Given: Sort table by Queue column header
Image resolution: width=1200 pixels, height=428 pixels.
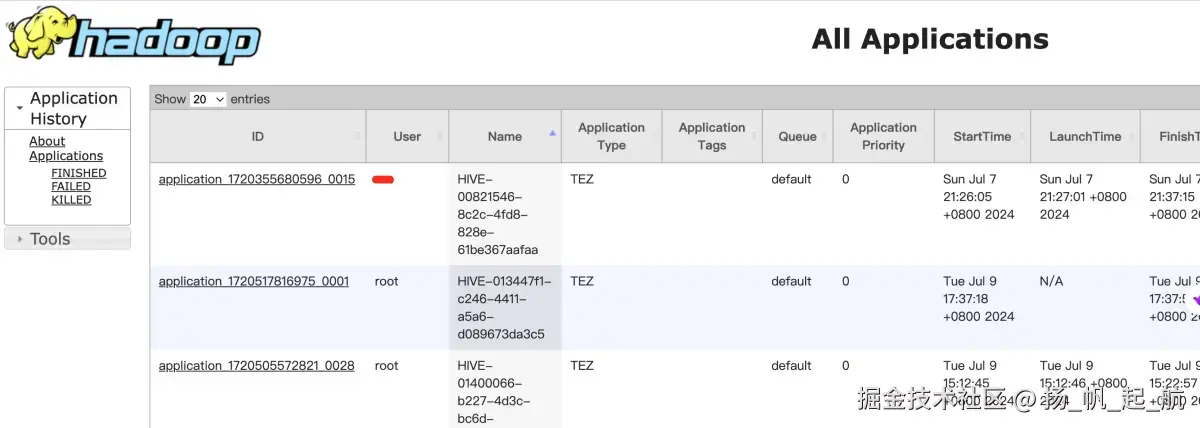Looking at the screenshot, I should [x=797, y=136].
